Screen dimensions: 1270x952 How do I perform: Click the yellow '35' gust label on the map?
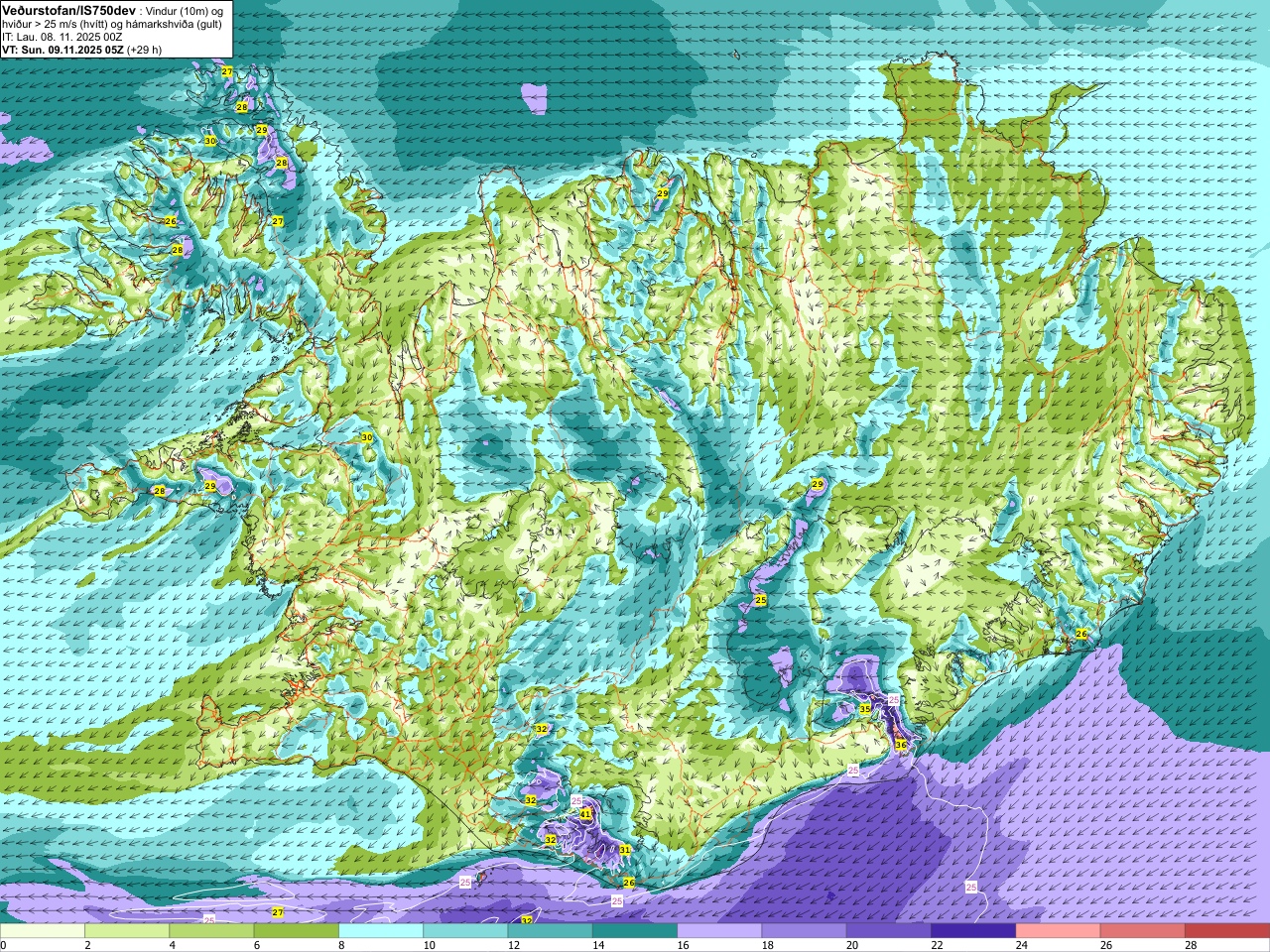point(865,709)
